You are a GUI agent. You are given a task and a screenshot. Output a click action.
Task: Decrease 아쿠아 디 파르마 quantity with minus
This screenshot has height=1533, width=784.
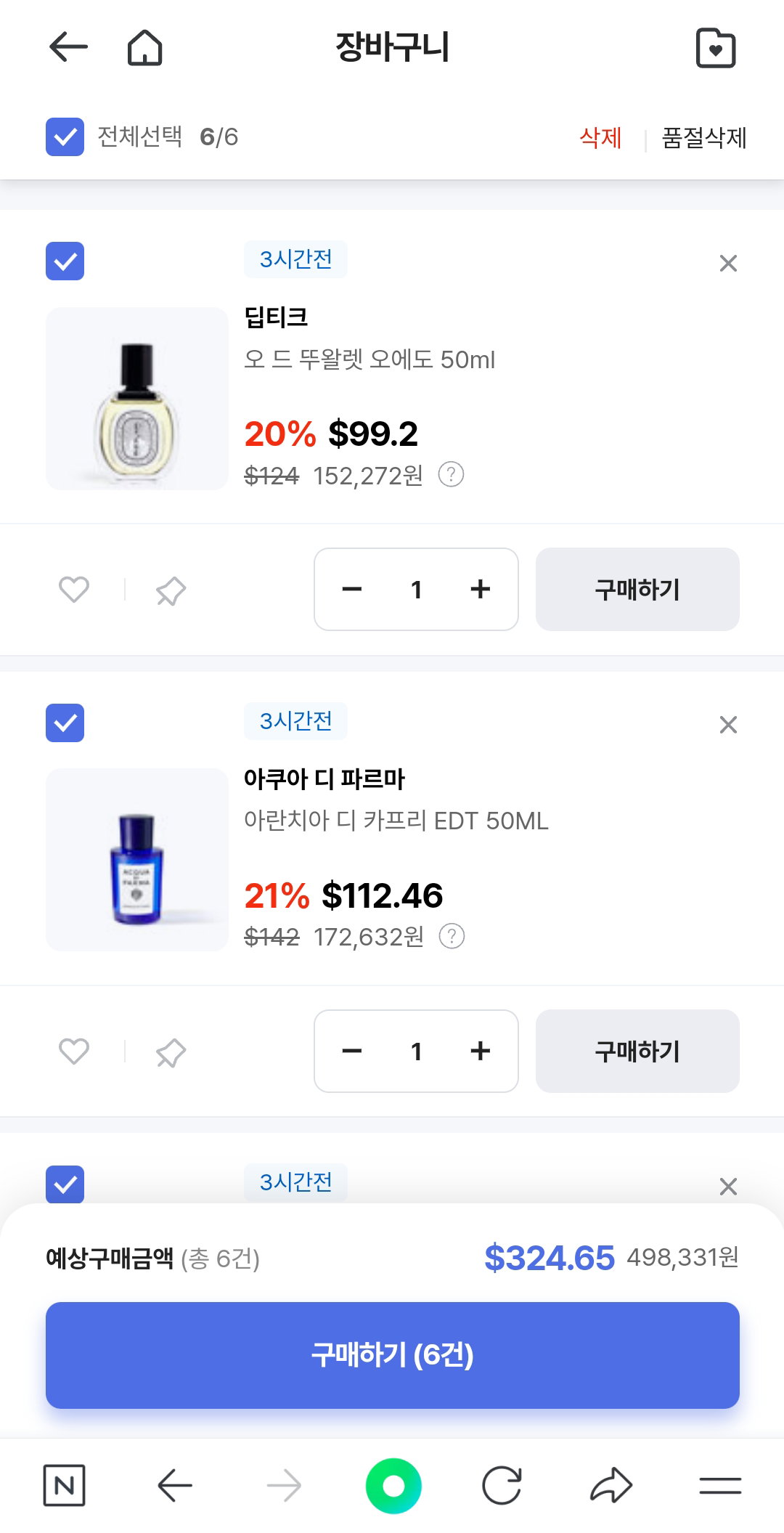coord(352,1051)
